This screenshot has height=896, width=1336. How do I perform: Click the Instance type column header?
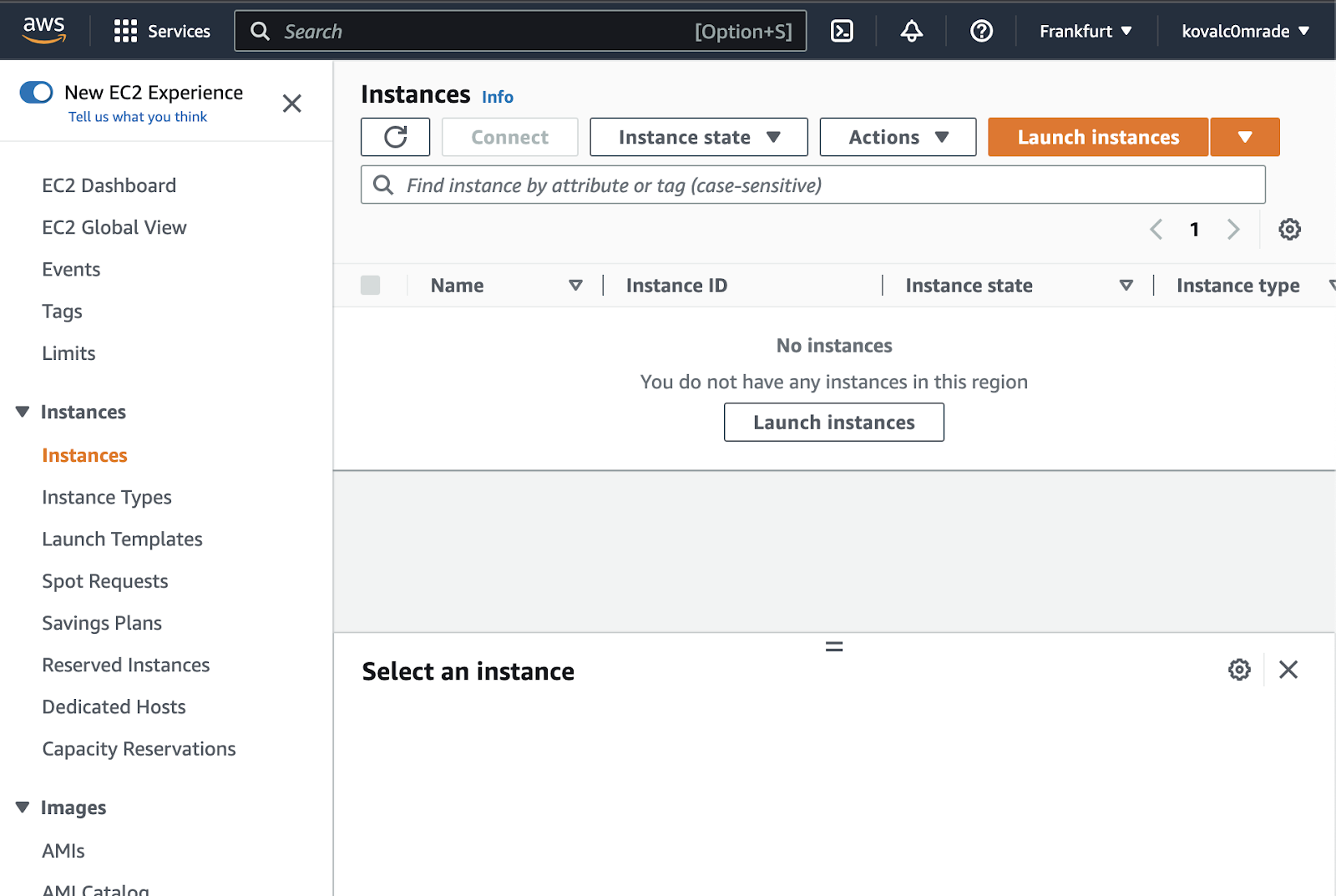tap(1237, 286)
